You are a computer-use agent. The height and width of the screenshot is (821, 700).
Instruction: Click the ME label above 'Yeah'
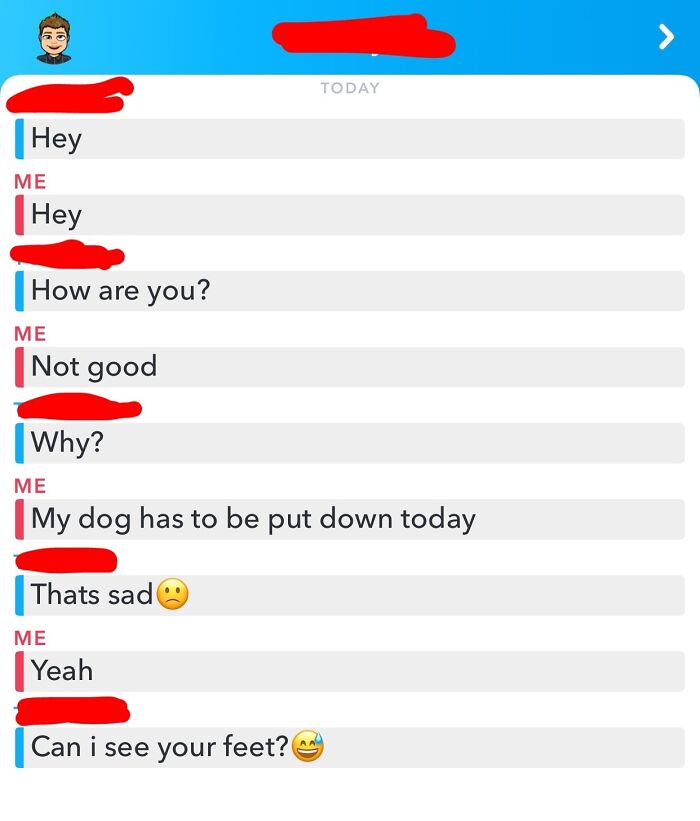(x=30, y=638)
